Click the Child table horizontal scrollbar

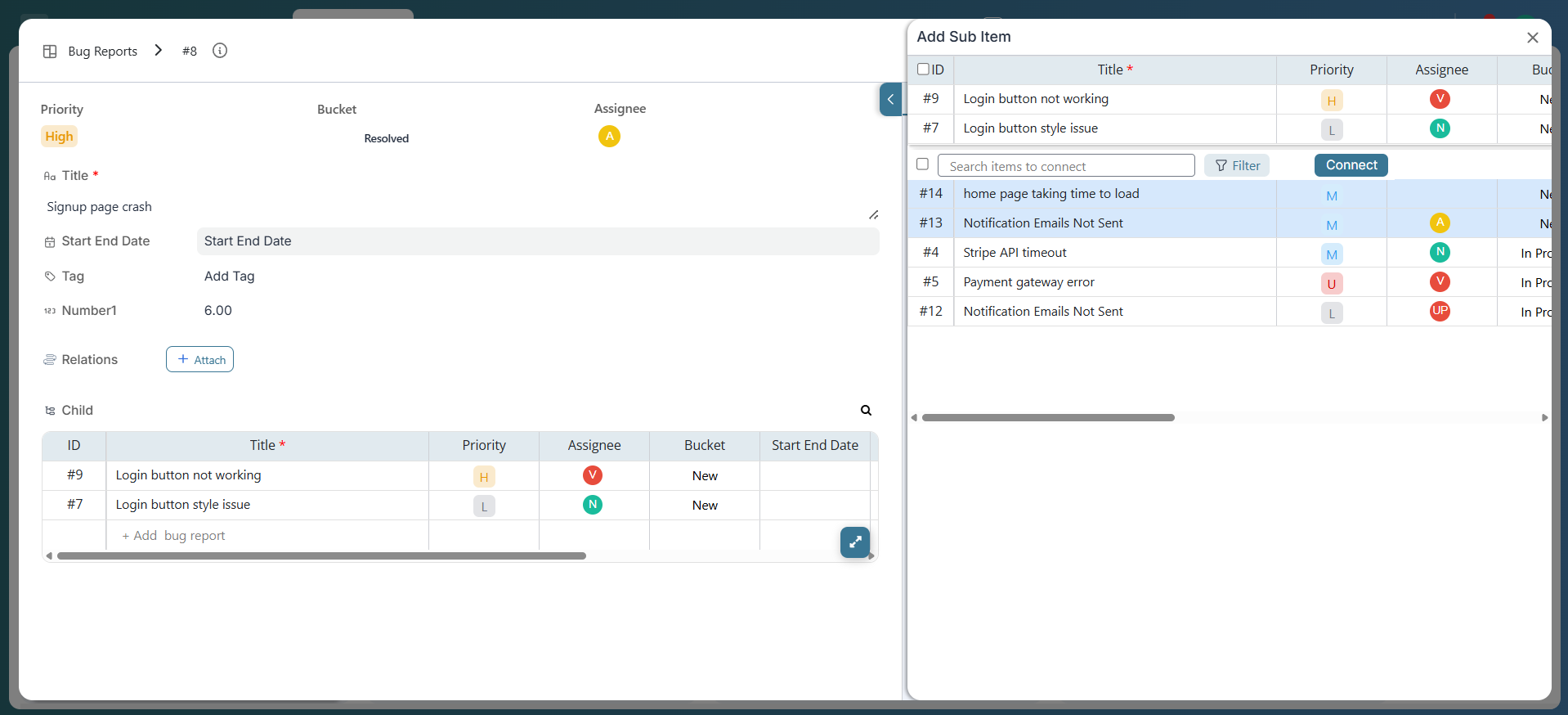click(x=322, y=555)
